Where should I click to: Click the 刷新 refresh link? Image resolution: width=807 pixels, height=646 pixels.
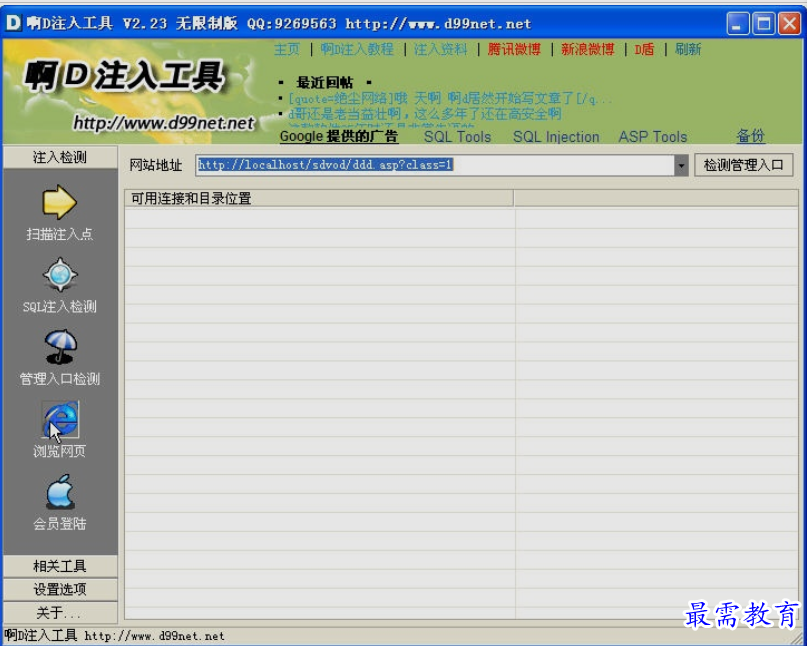[x=688, y=49]
